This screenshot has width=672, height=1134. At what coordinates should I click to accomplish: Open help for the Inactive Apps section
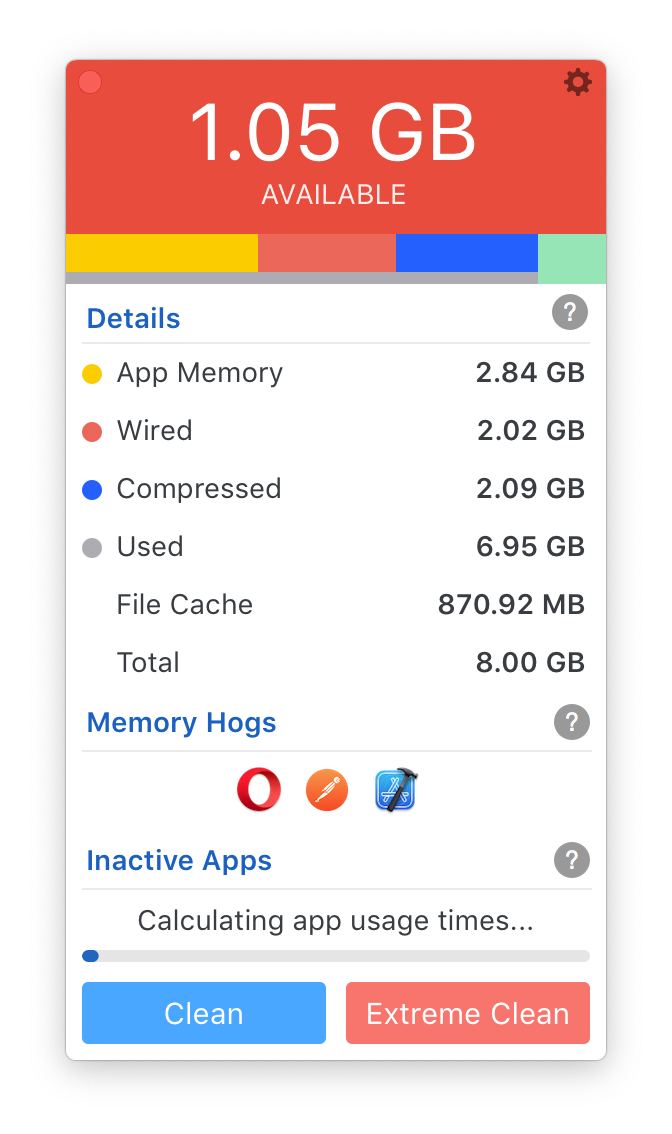coord(571,860)
